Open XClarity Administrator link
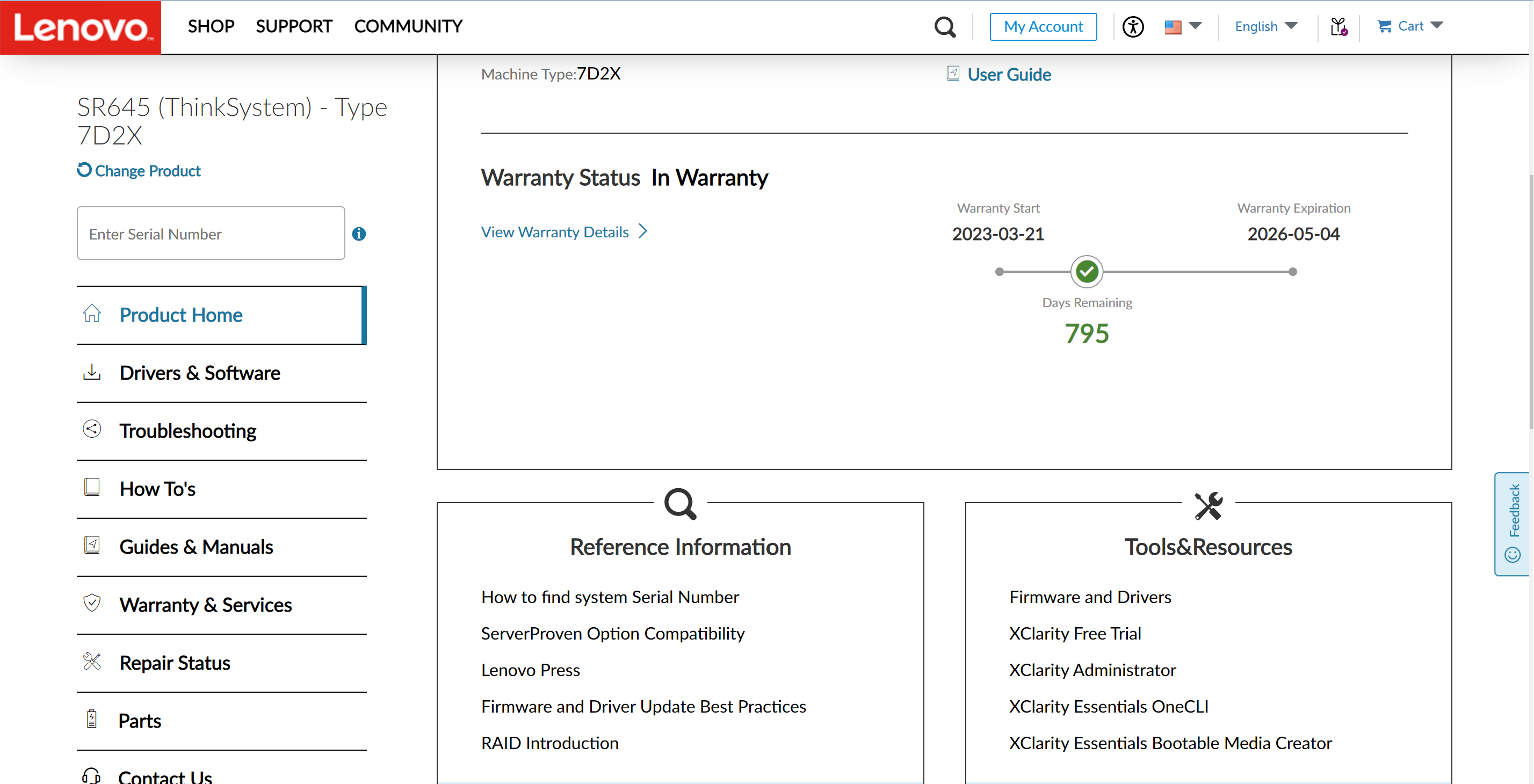The width and height of the screenshot is (1534, 784). click(x=1092, y=670)
